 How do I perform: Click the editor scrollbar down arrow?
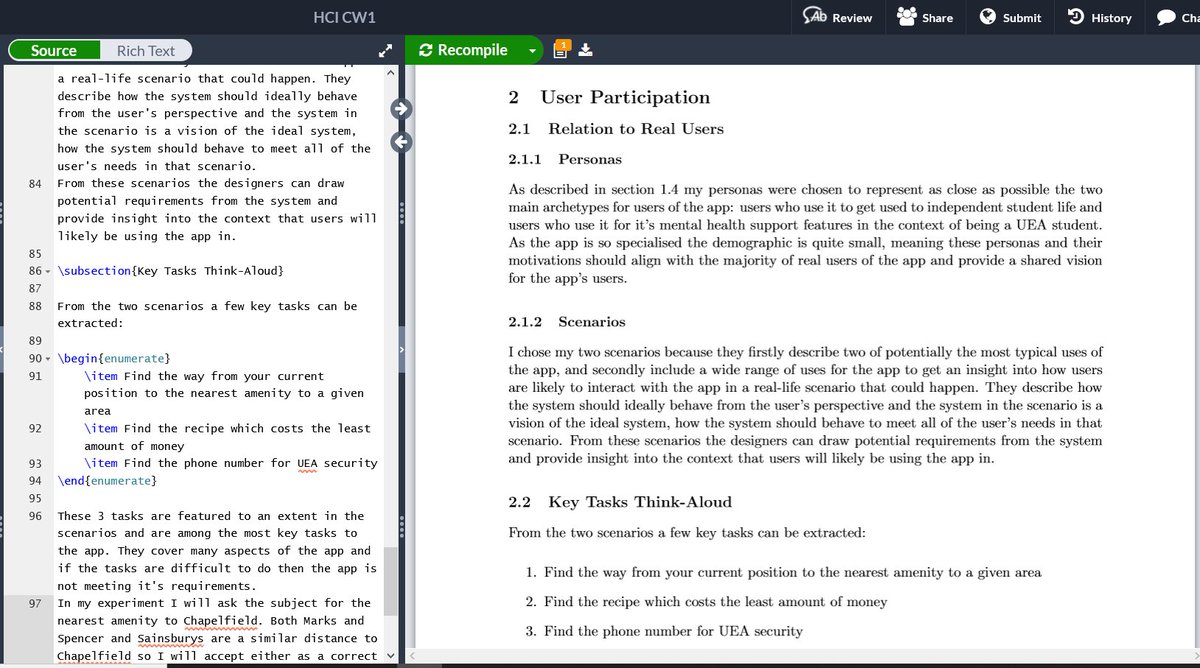[x=390, y=656]
